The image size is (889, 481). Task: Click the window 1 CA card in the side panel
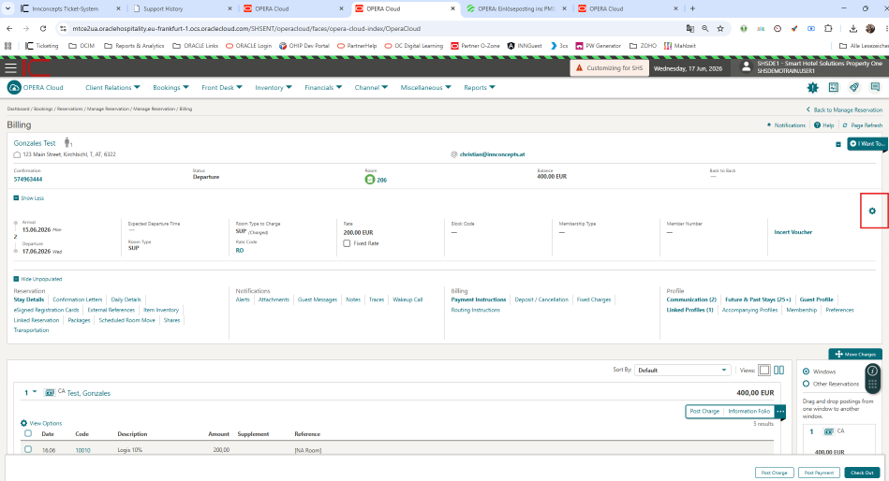tap(837, 441)
